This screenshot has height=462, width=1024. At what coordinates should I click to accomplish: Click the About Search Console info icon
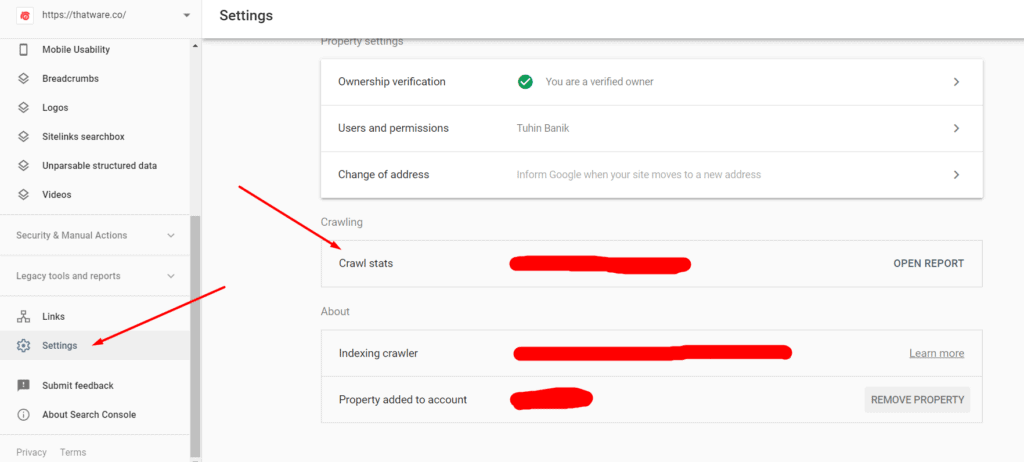point(24,415)
